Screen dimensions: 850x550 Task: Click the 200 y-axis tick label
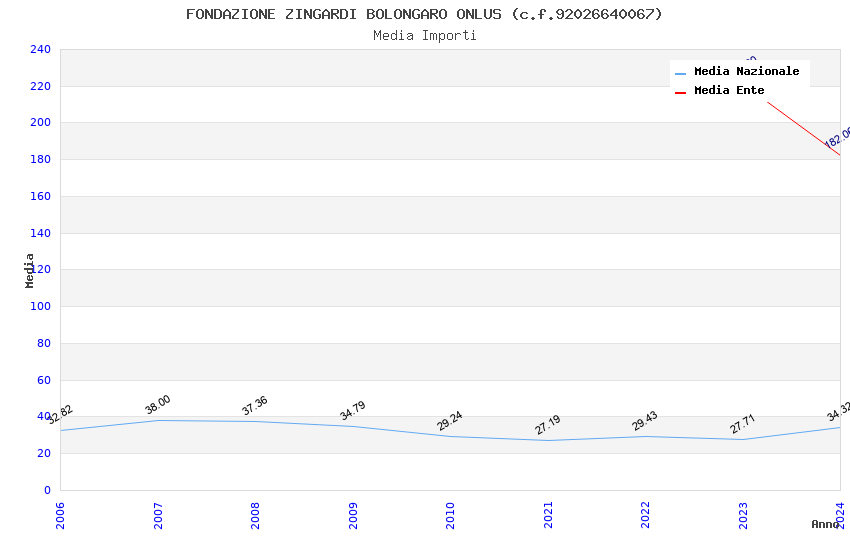(x=41, y=122)
